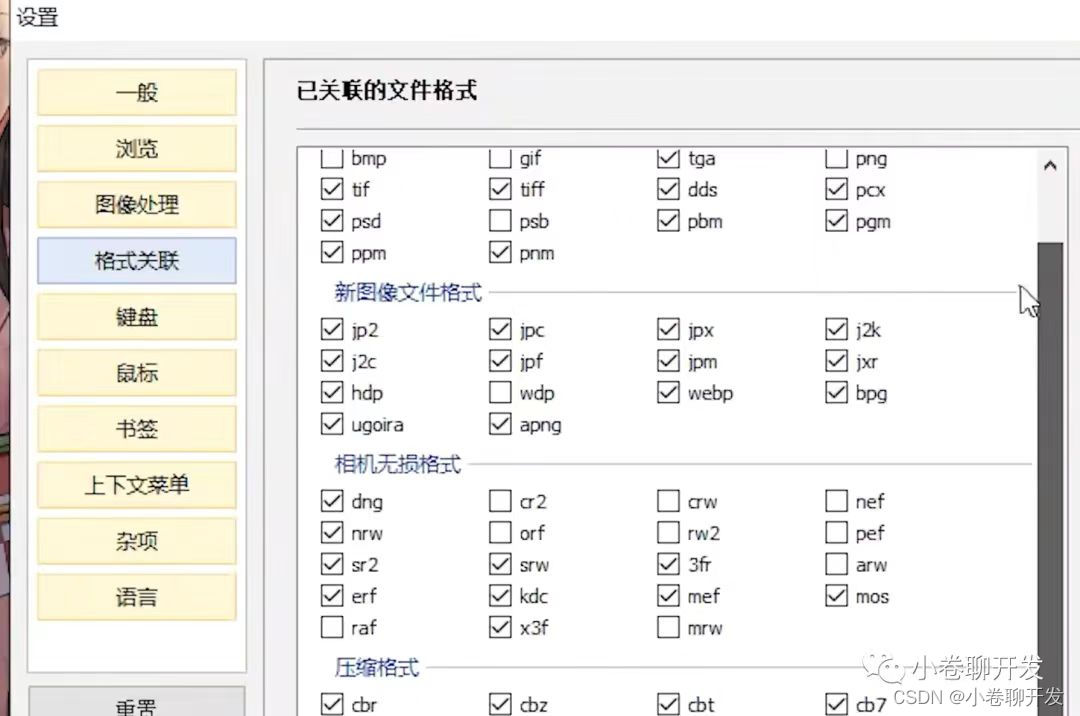This screenshot has height=716, width=1080.
Task: Uncheck the srw format checkbox
Action: point(500,565)
